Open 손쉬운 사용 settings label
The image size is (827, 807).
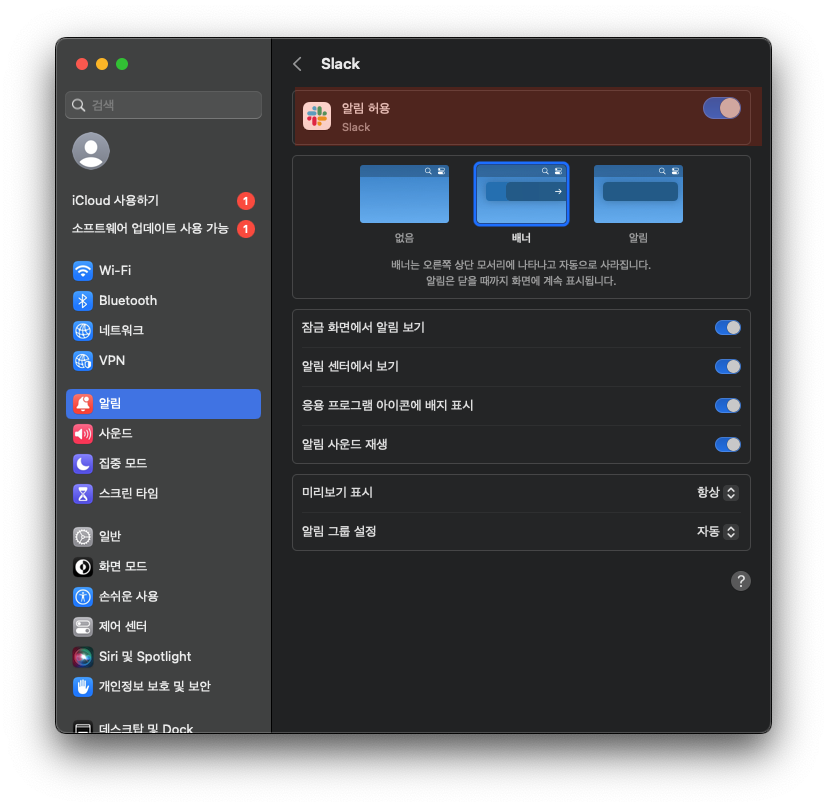(129, 597)
